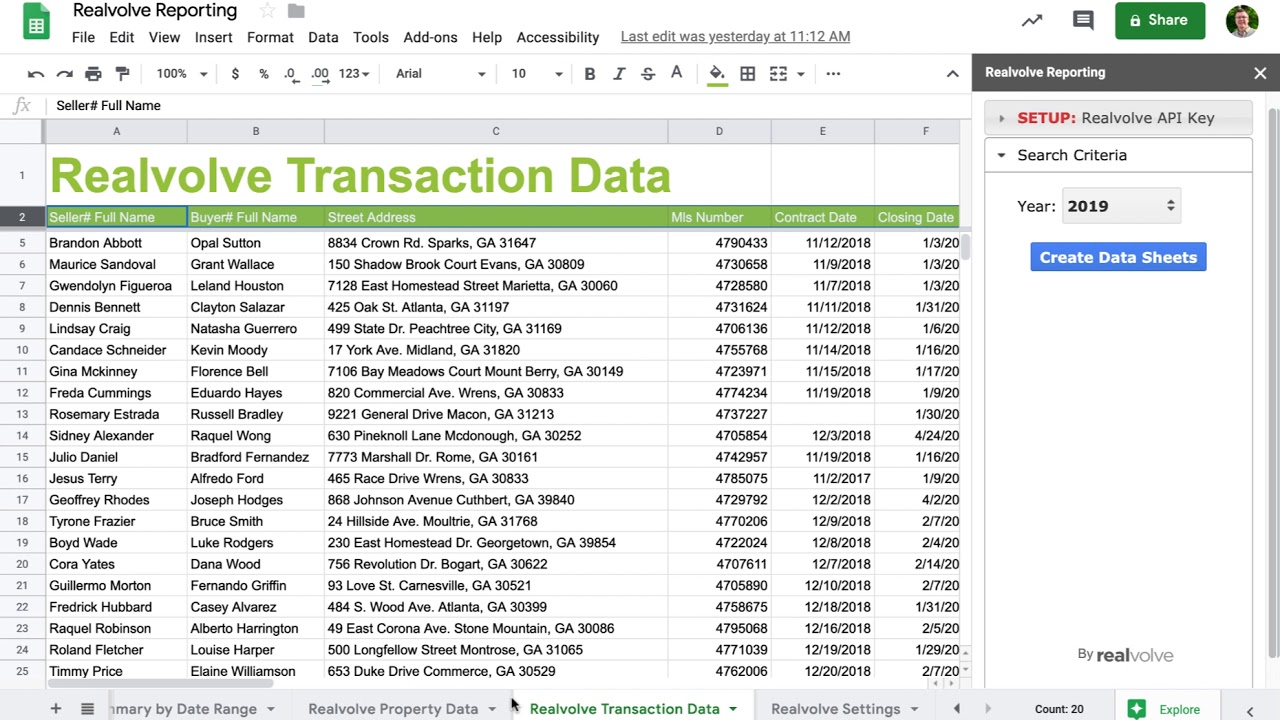
Task: Click the Count: 20 status indicator
Action: [x=1059, y=709]
